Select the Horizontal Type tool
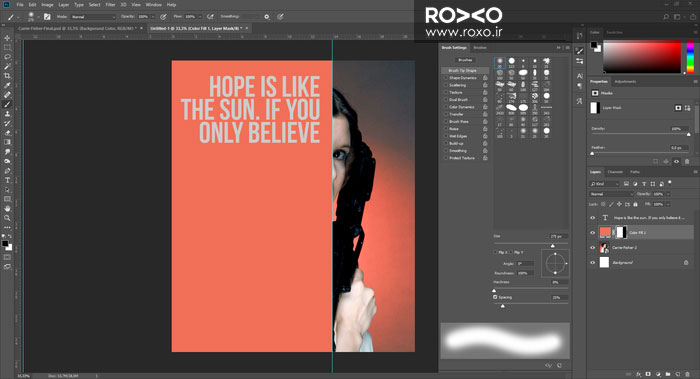The image size is (700, 379). coord(7,180)
